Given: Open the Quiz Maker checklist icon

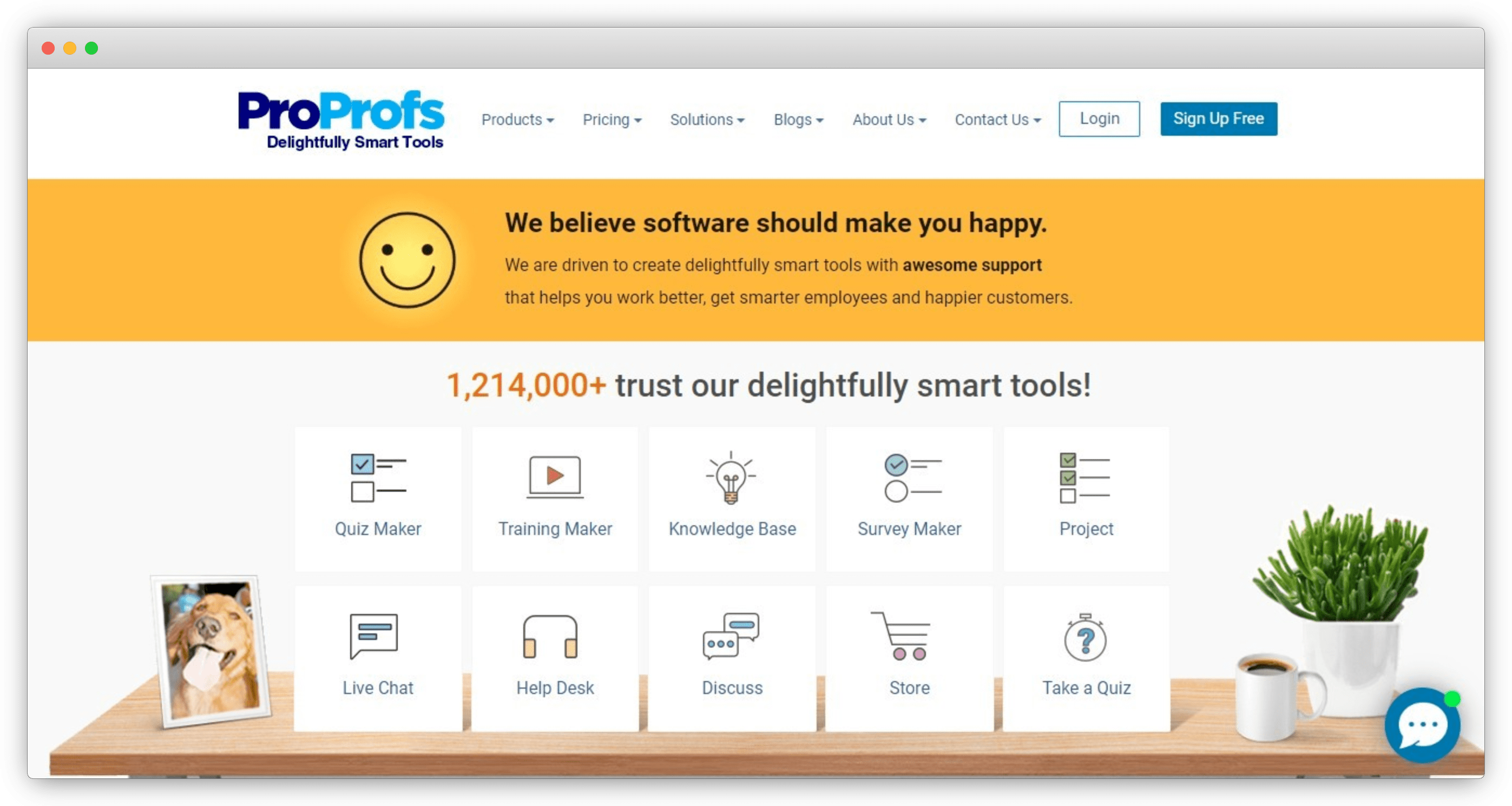Looking at the screenshot, I should (379, 478).
